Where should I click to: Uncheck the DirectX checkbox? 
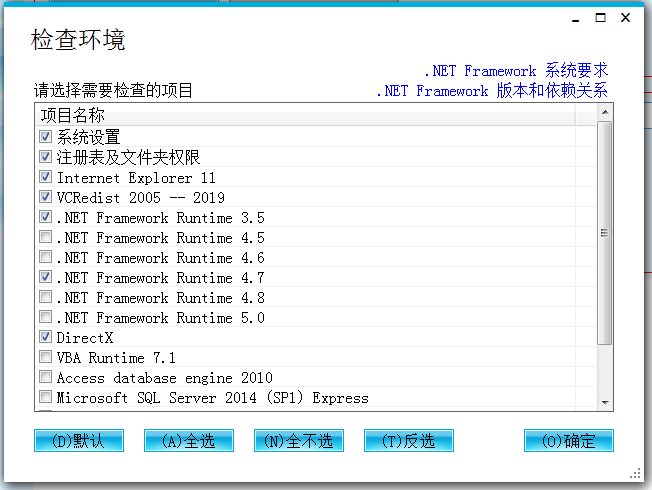click(x=45, y=337)
